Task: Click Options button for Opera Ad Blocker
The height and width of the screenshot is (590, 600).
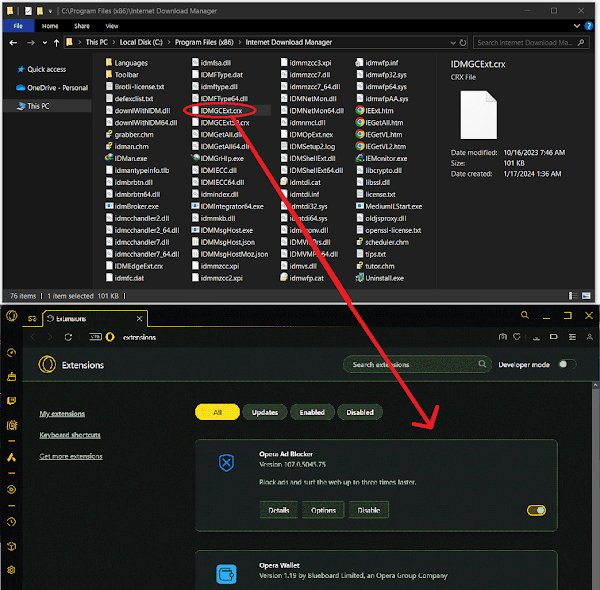Action: [323, 510]
